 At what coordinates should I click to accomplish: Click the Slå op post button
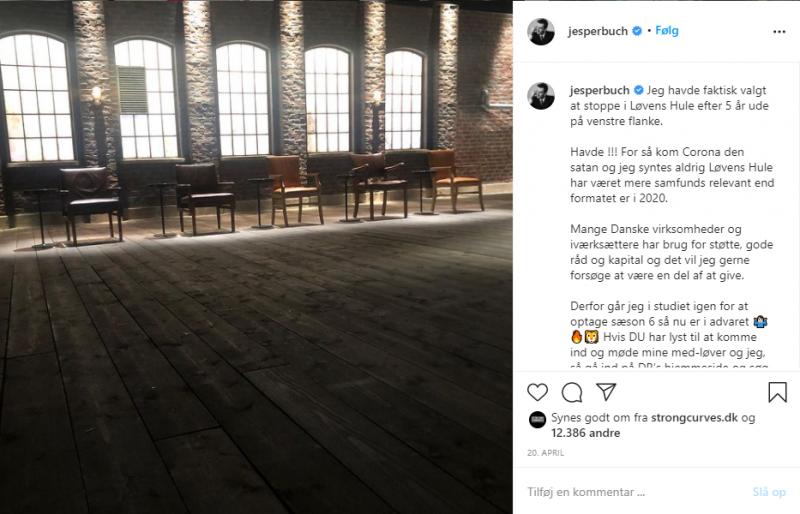coord(769,492)
